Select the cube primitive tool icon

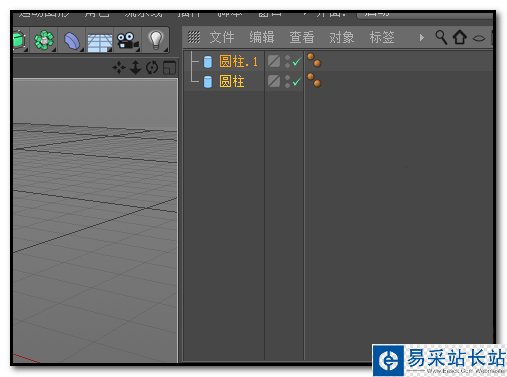click(19, 40)
